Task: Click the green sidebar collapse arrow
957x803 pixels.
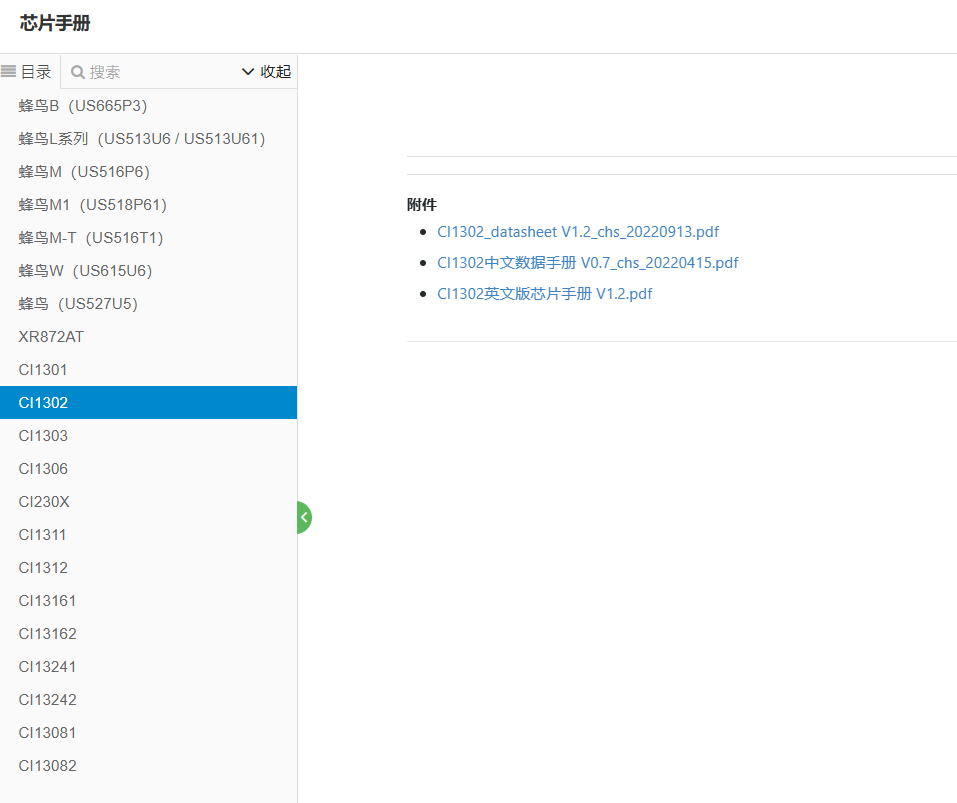Action: point(303,517)
